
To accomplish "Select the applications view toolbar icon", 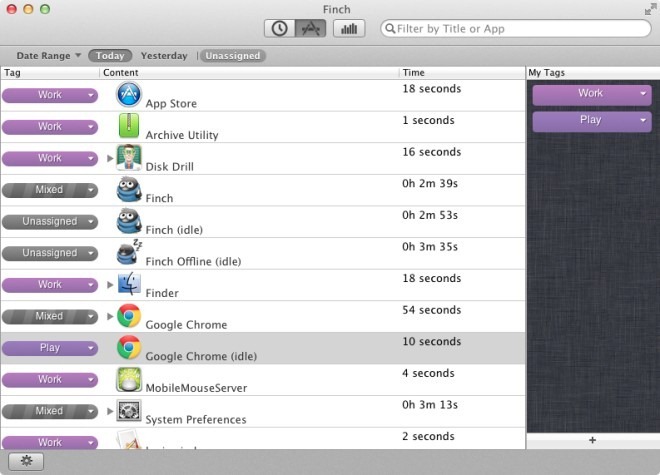I will (x=310, y=29).
